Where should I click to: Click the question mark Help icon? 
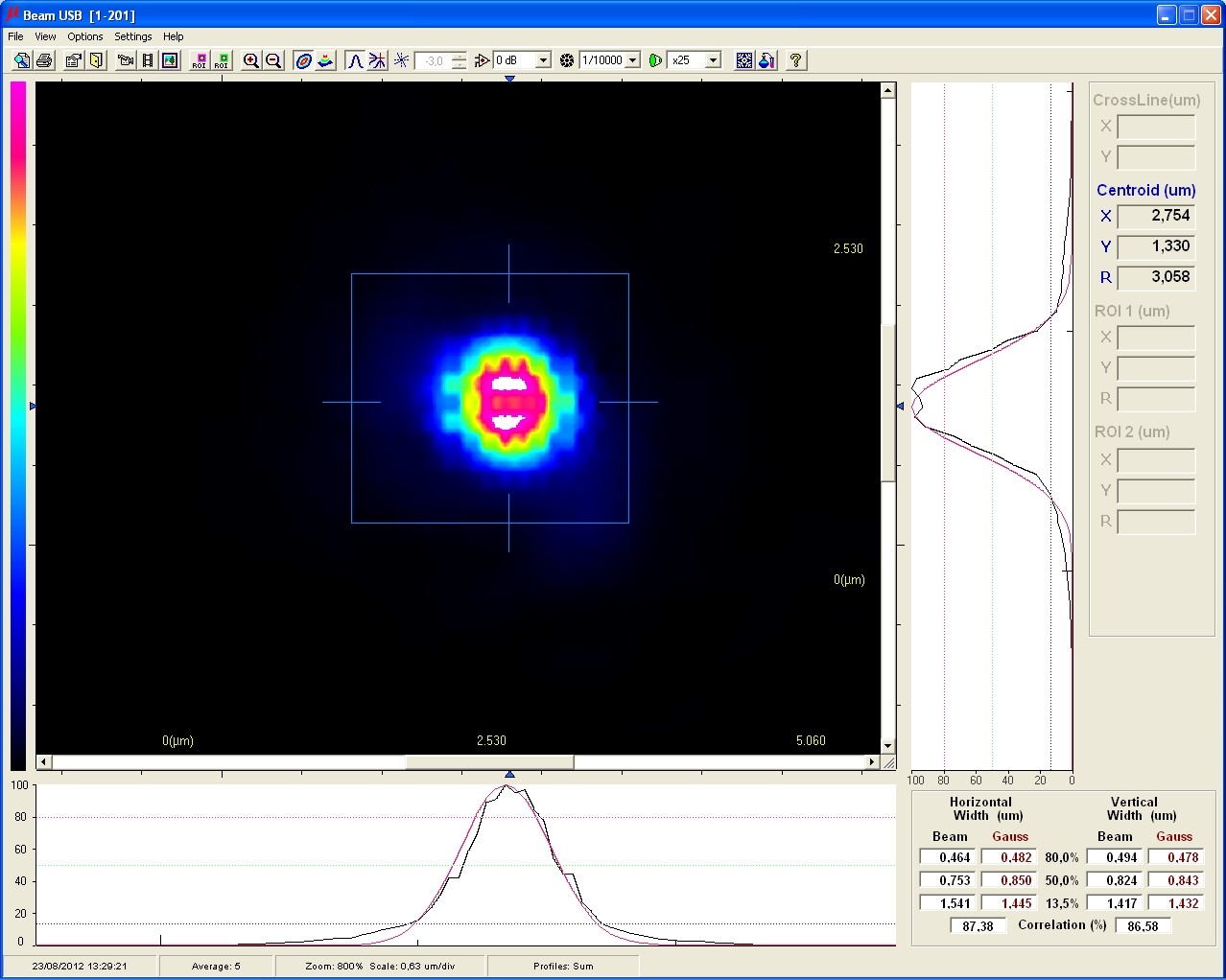tap(795, 60)
